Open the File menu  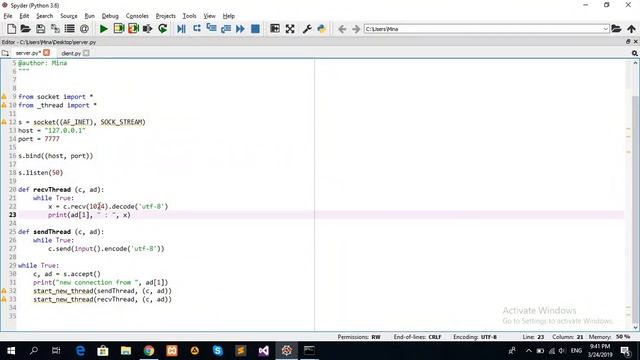[8, 16]
